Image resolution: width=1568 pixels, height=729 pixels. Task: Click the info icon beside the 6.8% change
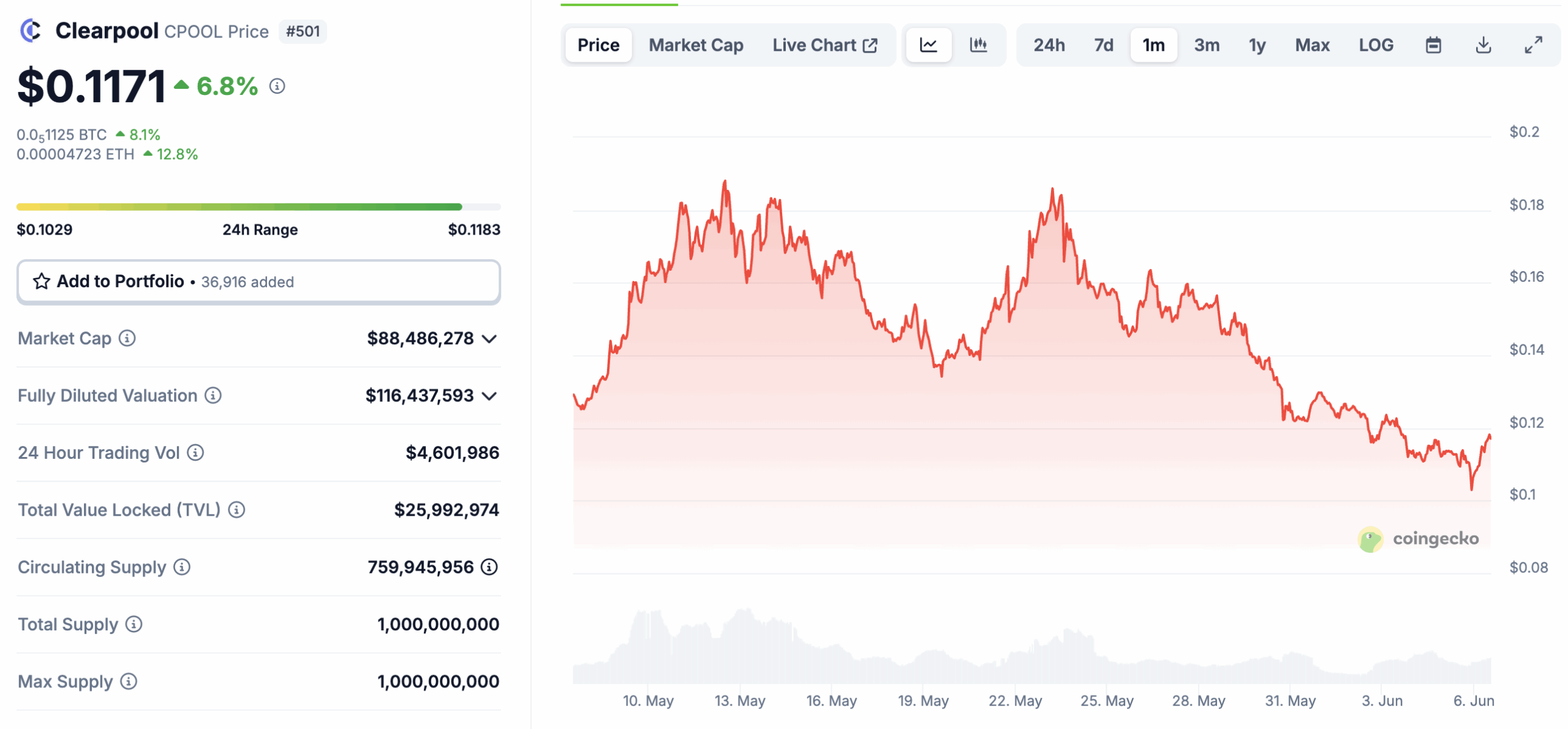[x=277, y=88]
